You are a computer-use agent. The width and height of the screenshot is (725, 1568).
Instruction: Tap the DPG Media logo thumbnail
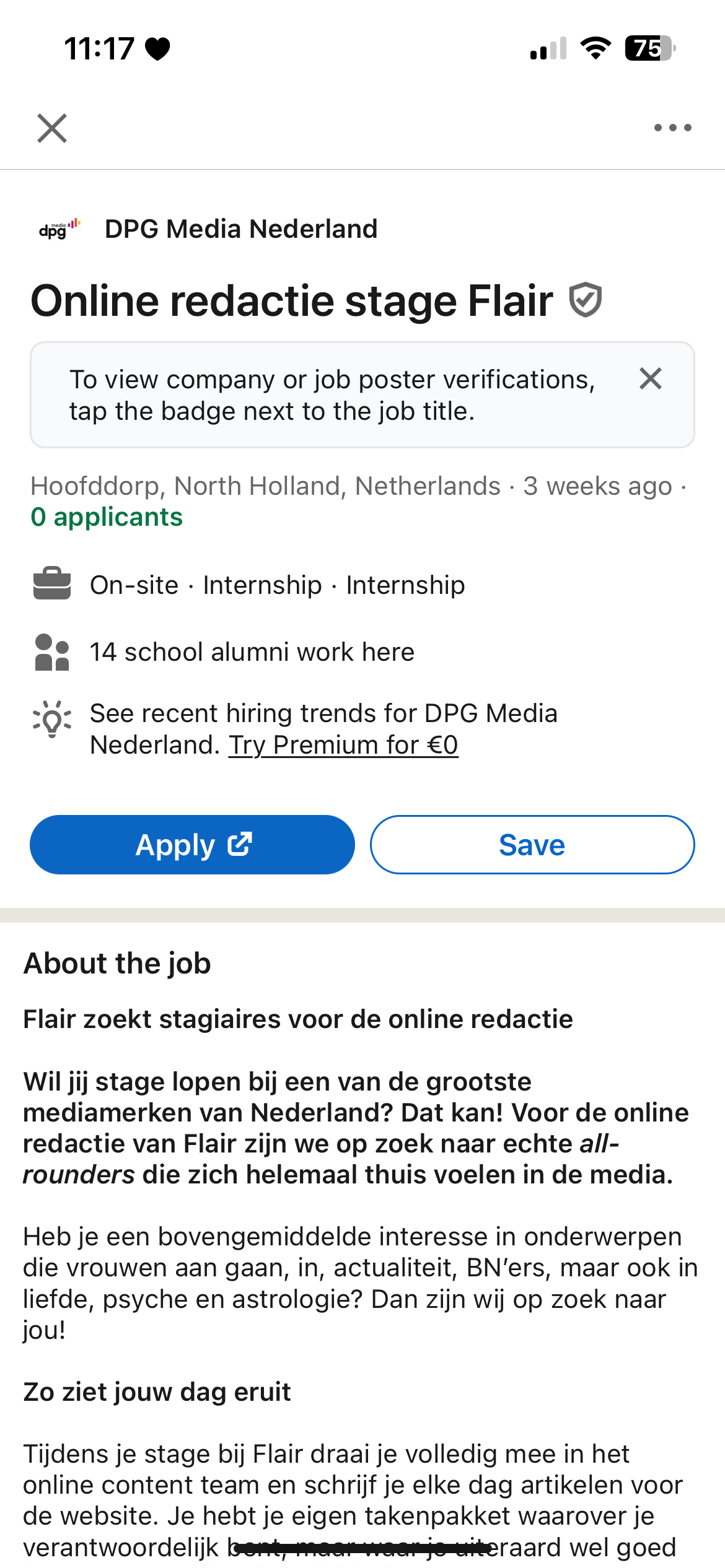click(59, 229)
